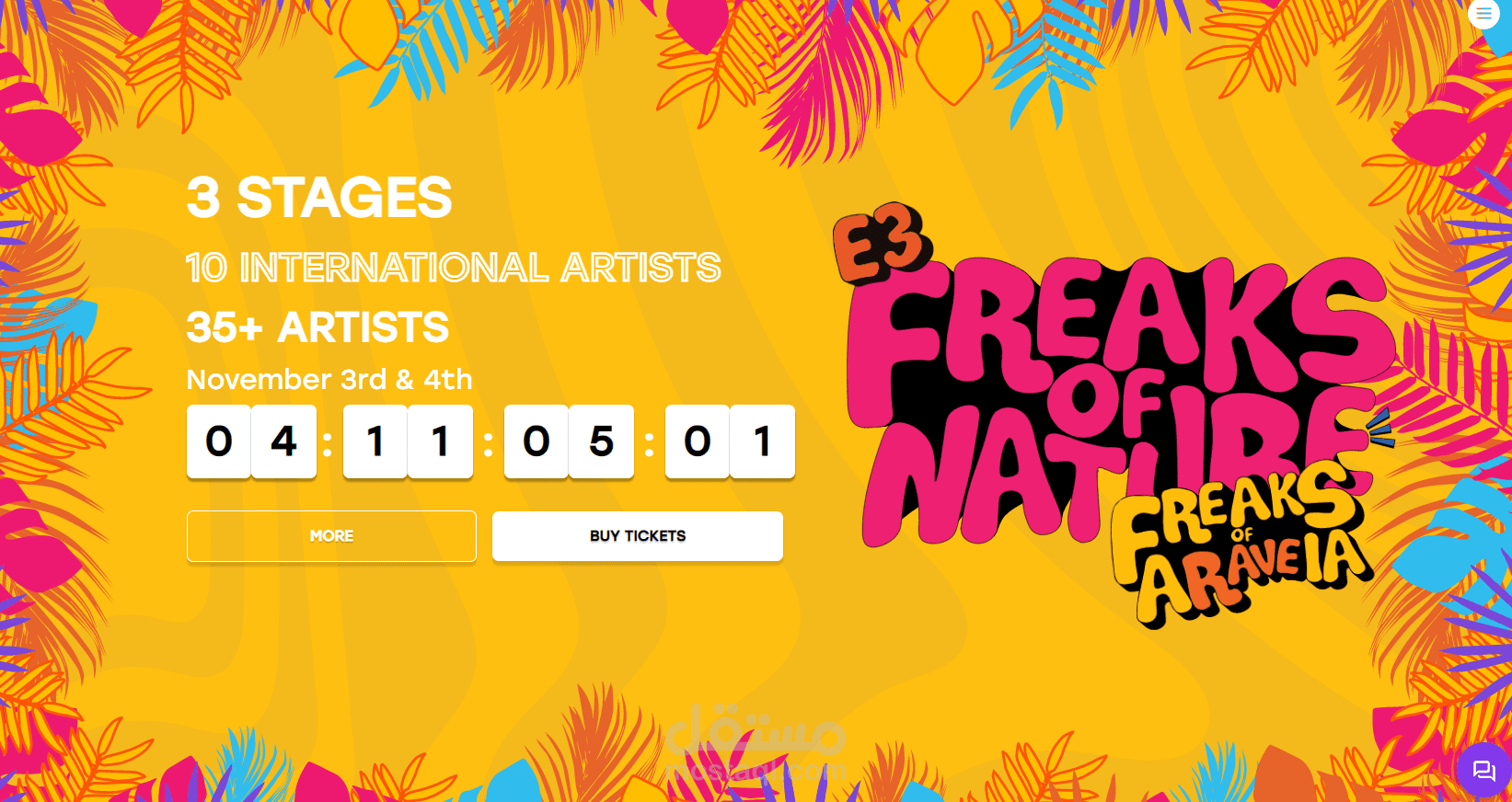Select the seconds counter showing 01
The image size is (1512, 802).
(730, 442)
